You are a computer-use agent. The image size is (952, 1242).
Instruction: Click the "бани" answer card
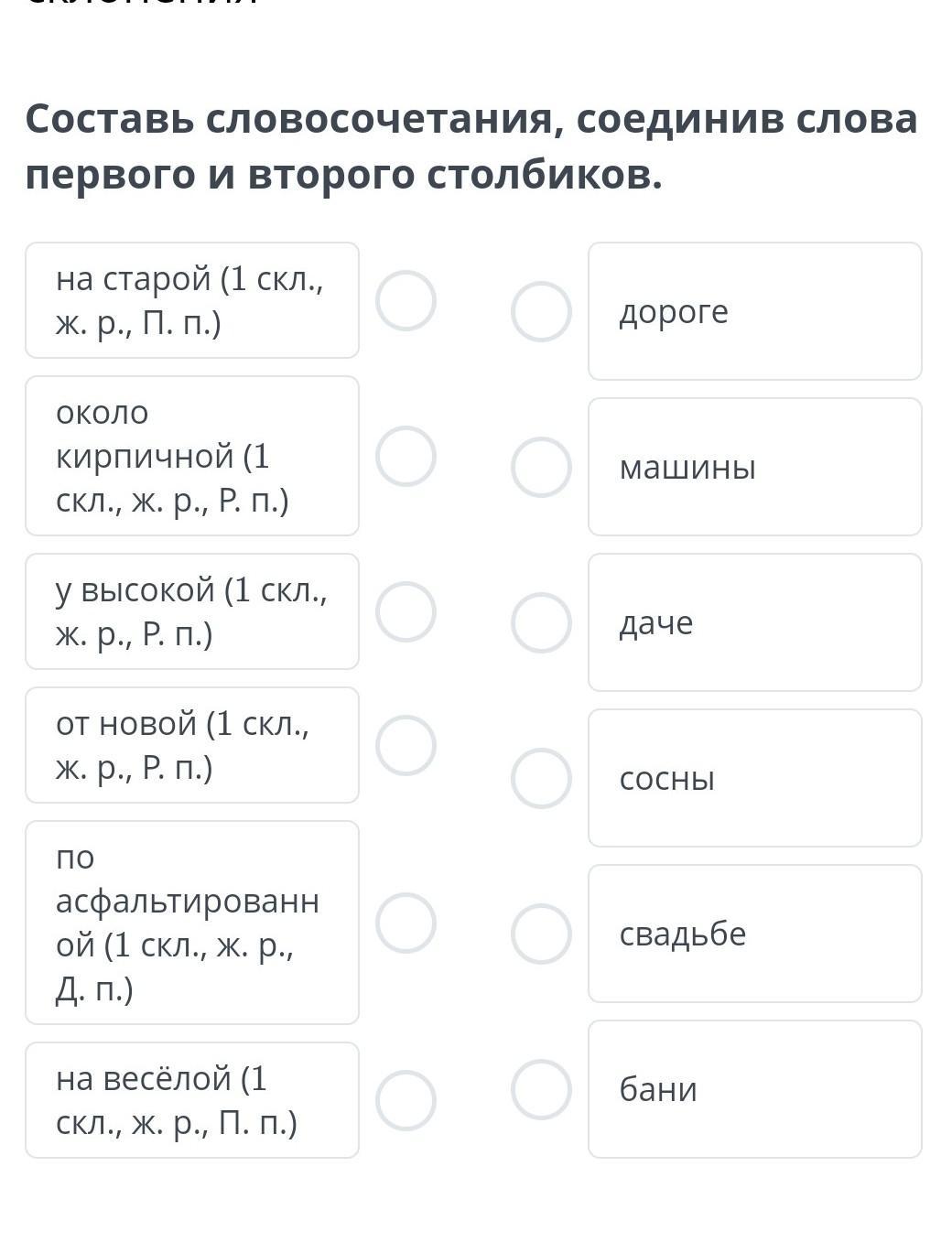tap(754, 1089)
